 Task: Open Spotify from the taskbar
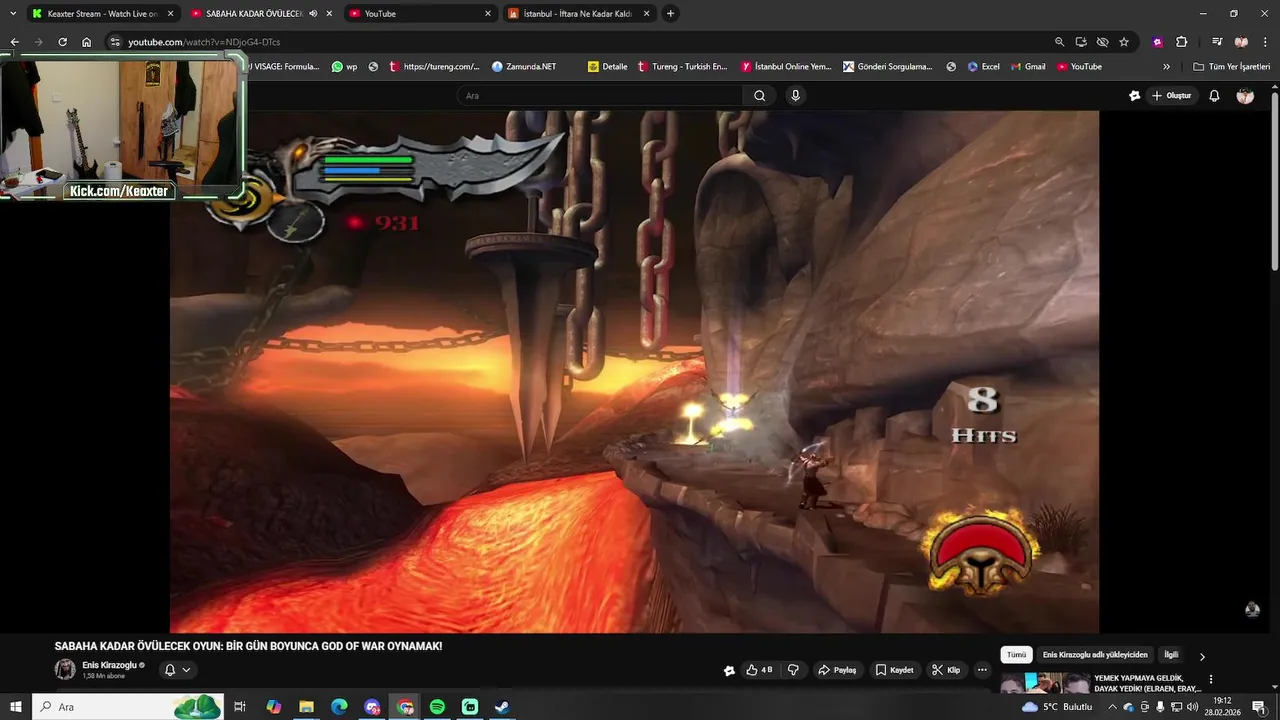coord(437,707)
